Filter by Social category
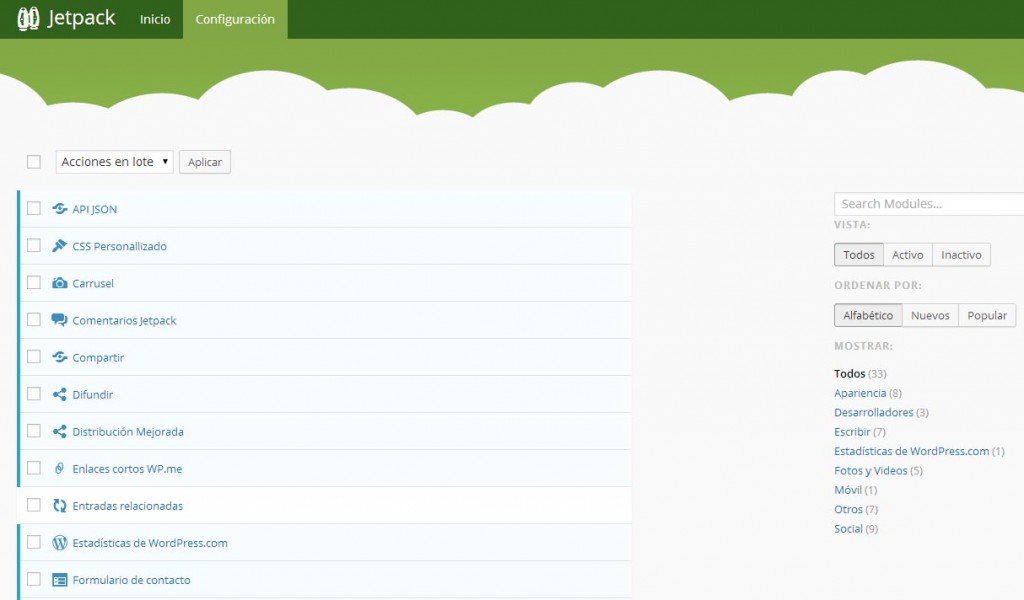 click(x=848, y=529)
